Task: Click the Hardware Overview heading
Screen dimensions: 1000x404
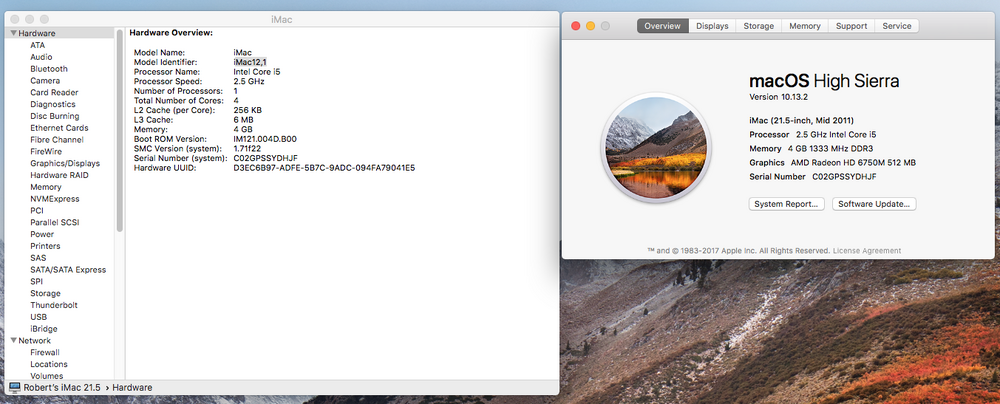Action: (171, 33)
